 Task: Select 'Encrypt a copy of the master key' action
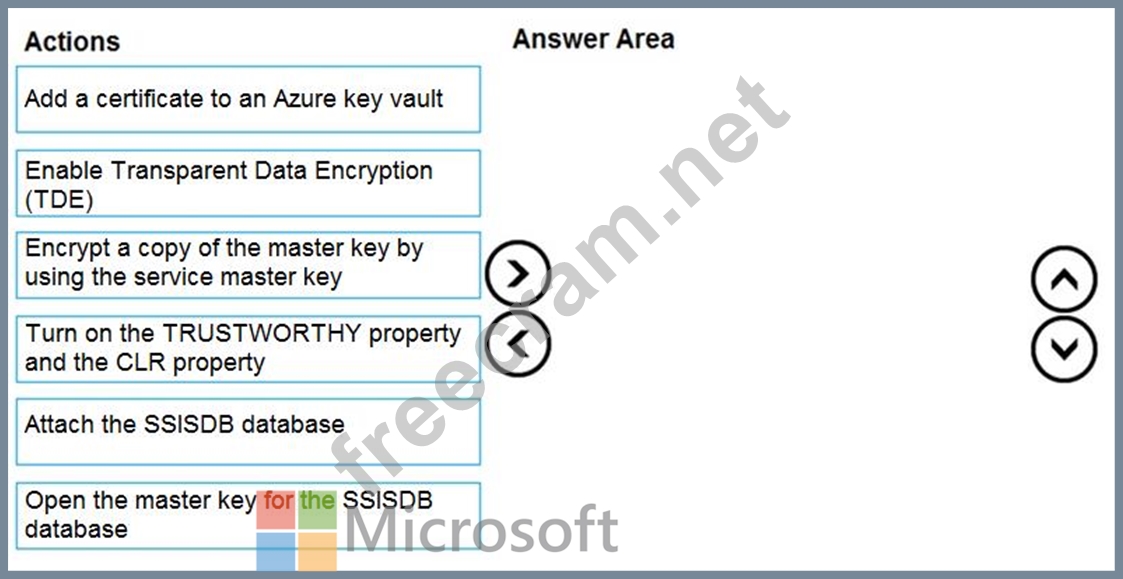click(248, 264)
